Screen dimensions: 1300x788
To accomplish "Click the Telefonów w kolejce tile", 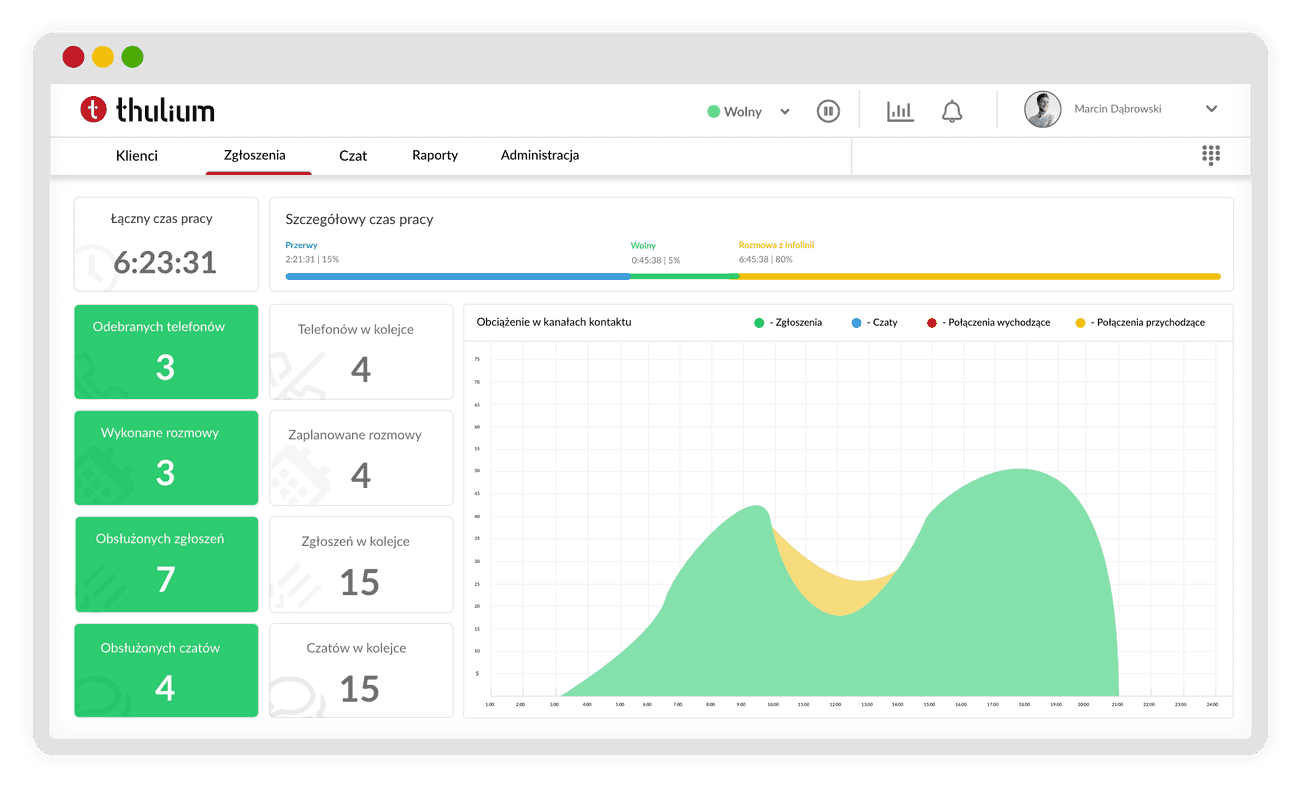I will pos(361,352).
